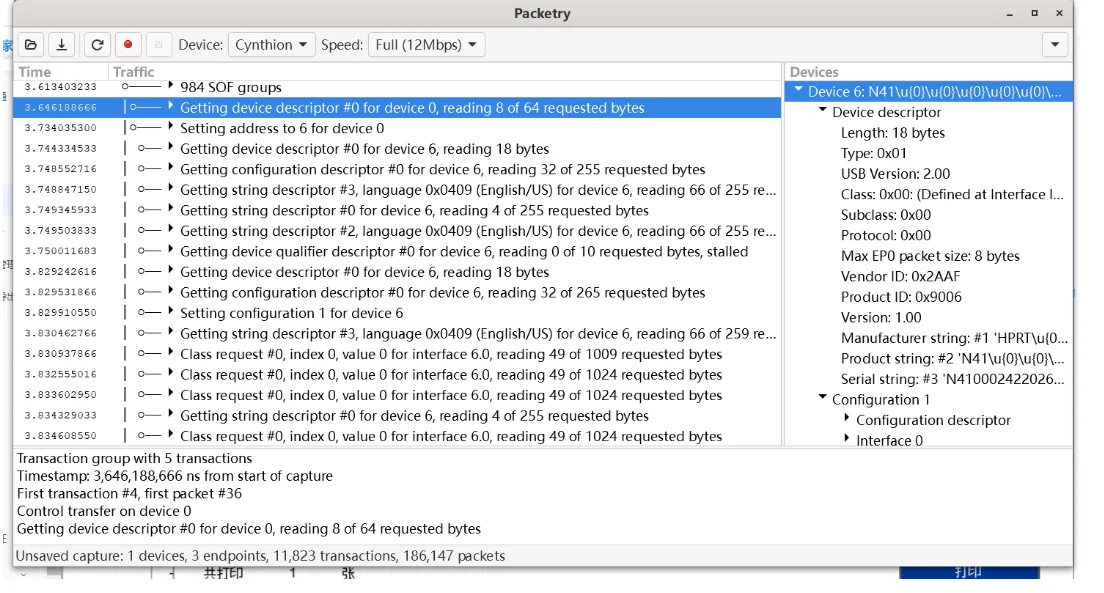Select string descriptor #0 row at 3.834329033
Viewport: 1104px width, 593px height.
click(x=397, y=416)
